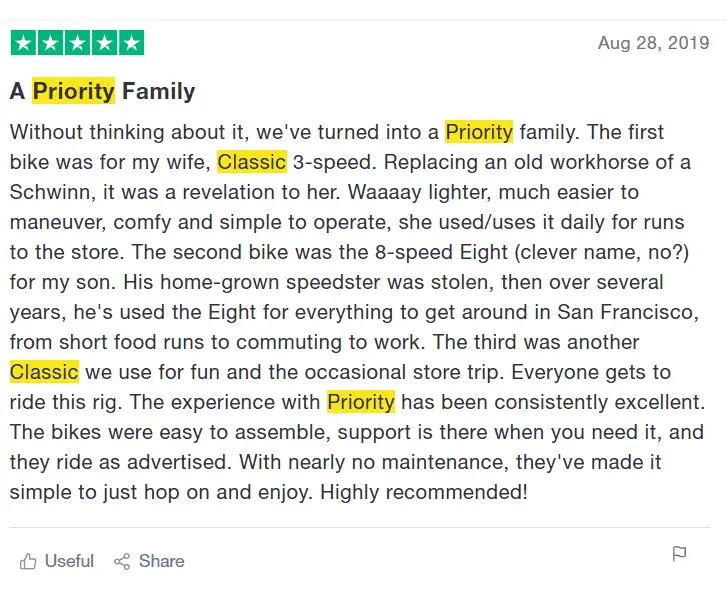Click highlighted Classic before '3-speed'

click(252, 162)
